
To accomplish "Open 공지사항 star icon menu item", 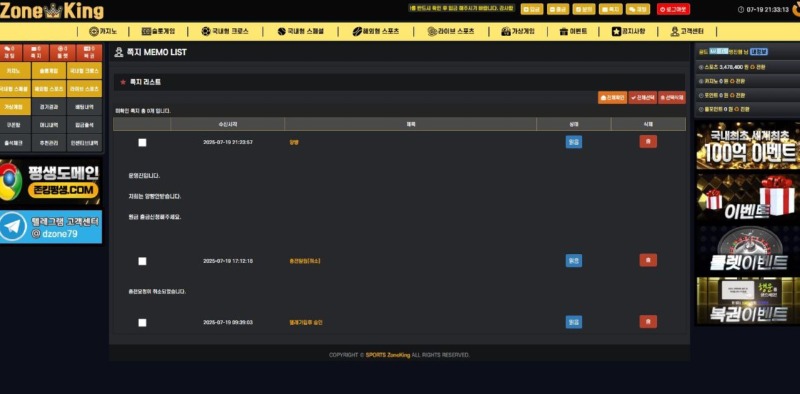I will 629,31.
